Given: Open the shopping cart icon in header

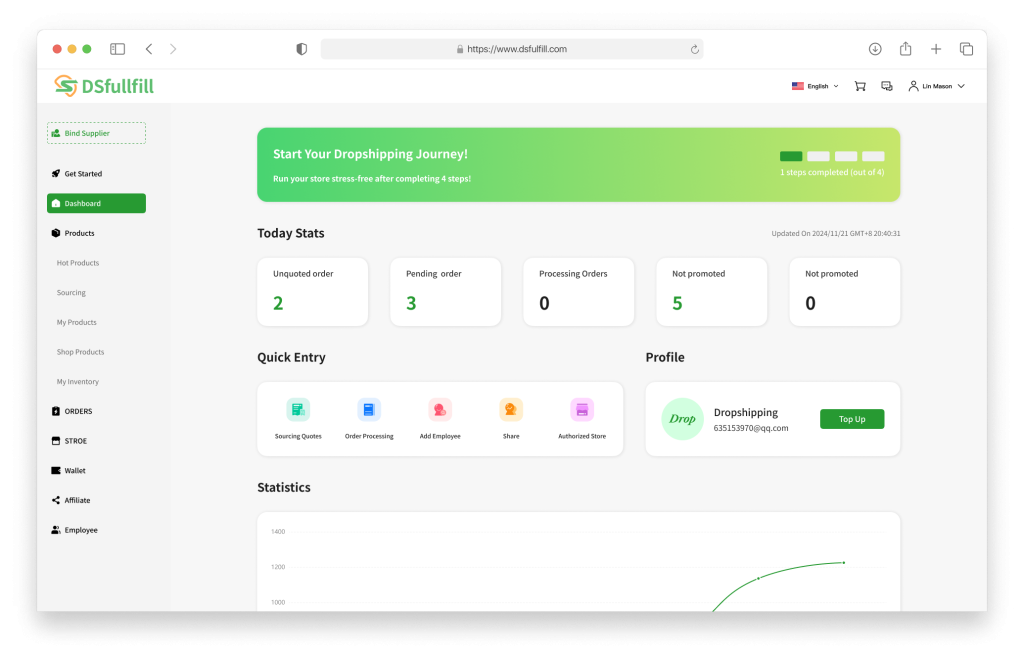Looking at the screenshot, I should [x=860, y=86].
